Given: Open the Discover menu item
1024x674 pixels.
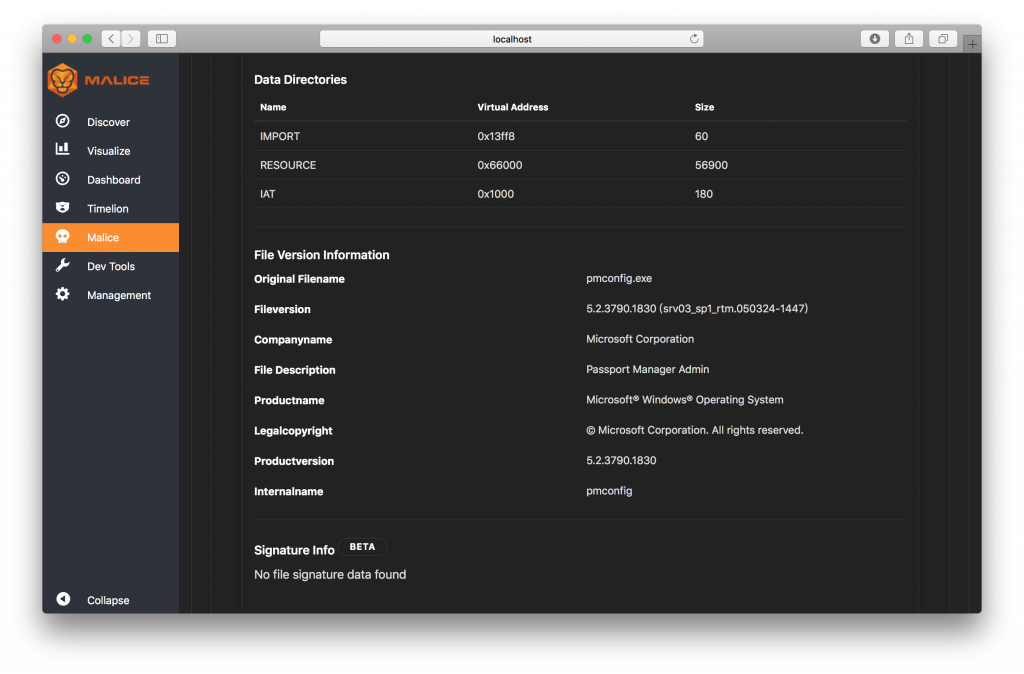Looking at the screenshot, I should click(108, 122).
